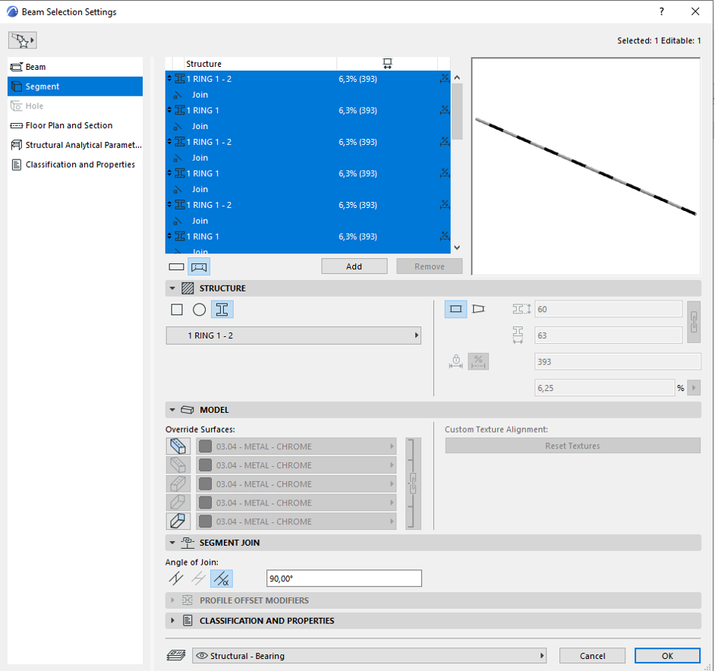Click the profile width field showing 63

pyautogui.click(x=608, y=336)
